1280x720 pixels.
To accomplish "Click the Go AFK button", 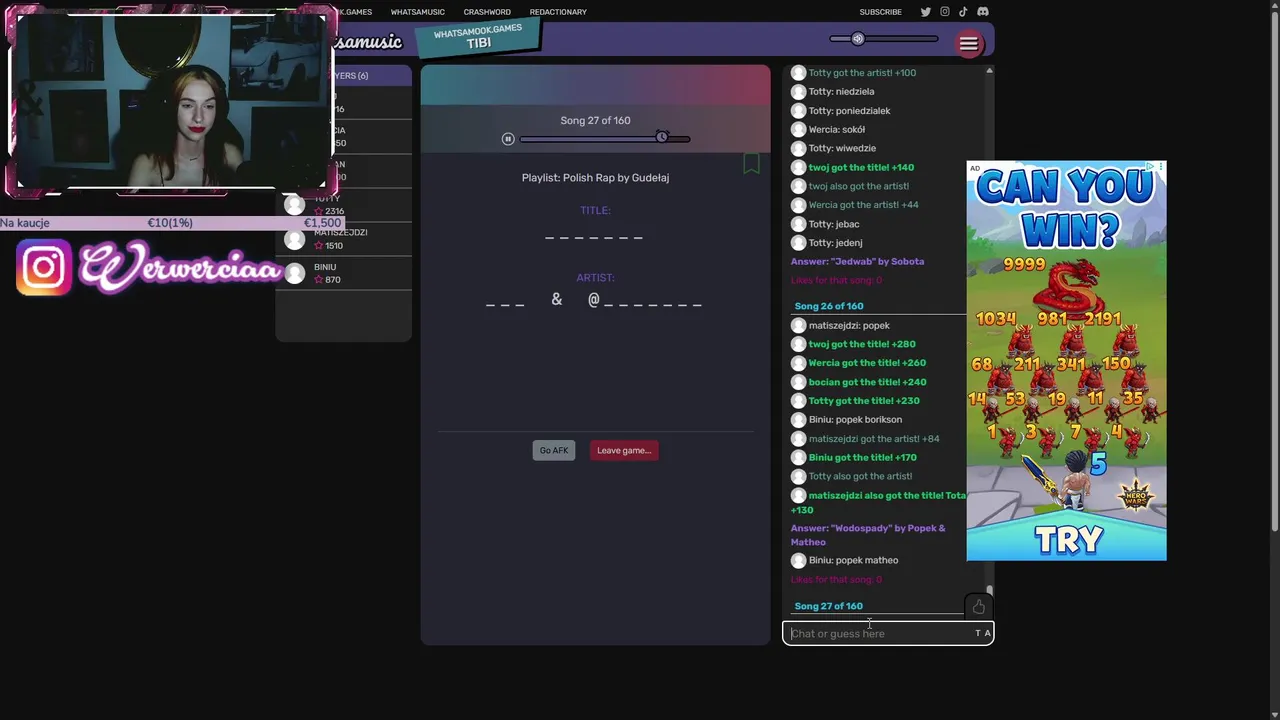I will [x=554, y=450].
